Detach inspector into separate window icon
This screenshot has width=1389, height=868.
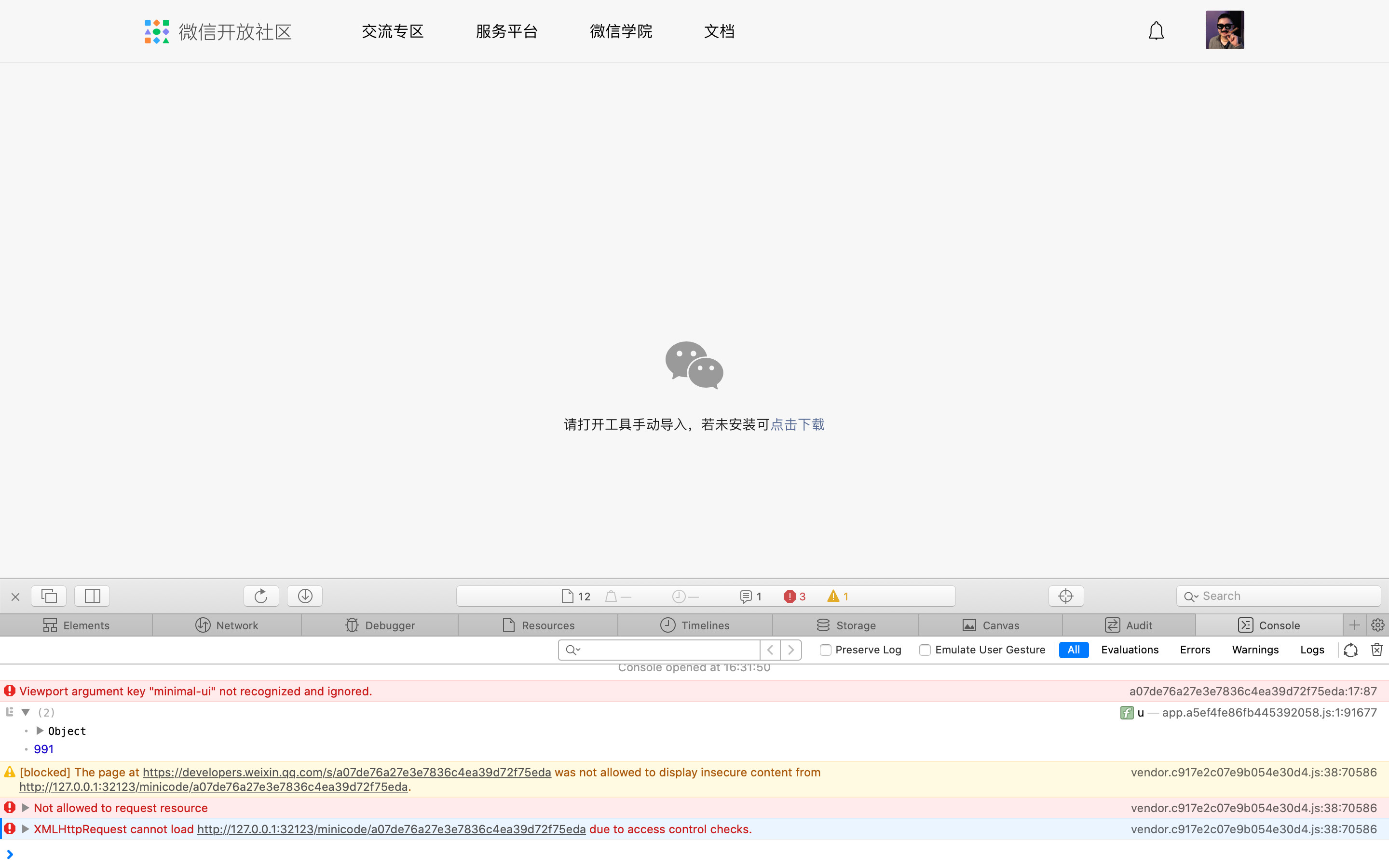point(49,596)
